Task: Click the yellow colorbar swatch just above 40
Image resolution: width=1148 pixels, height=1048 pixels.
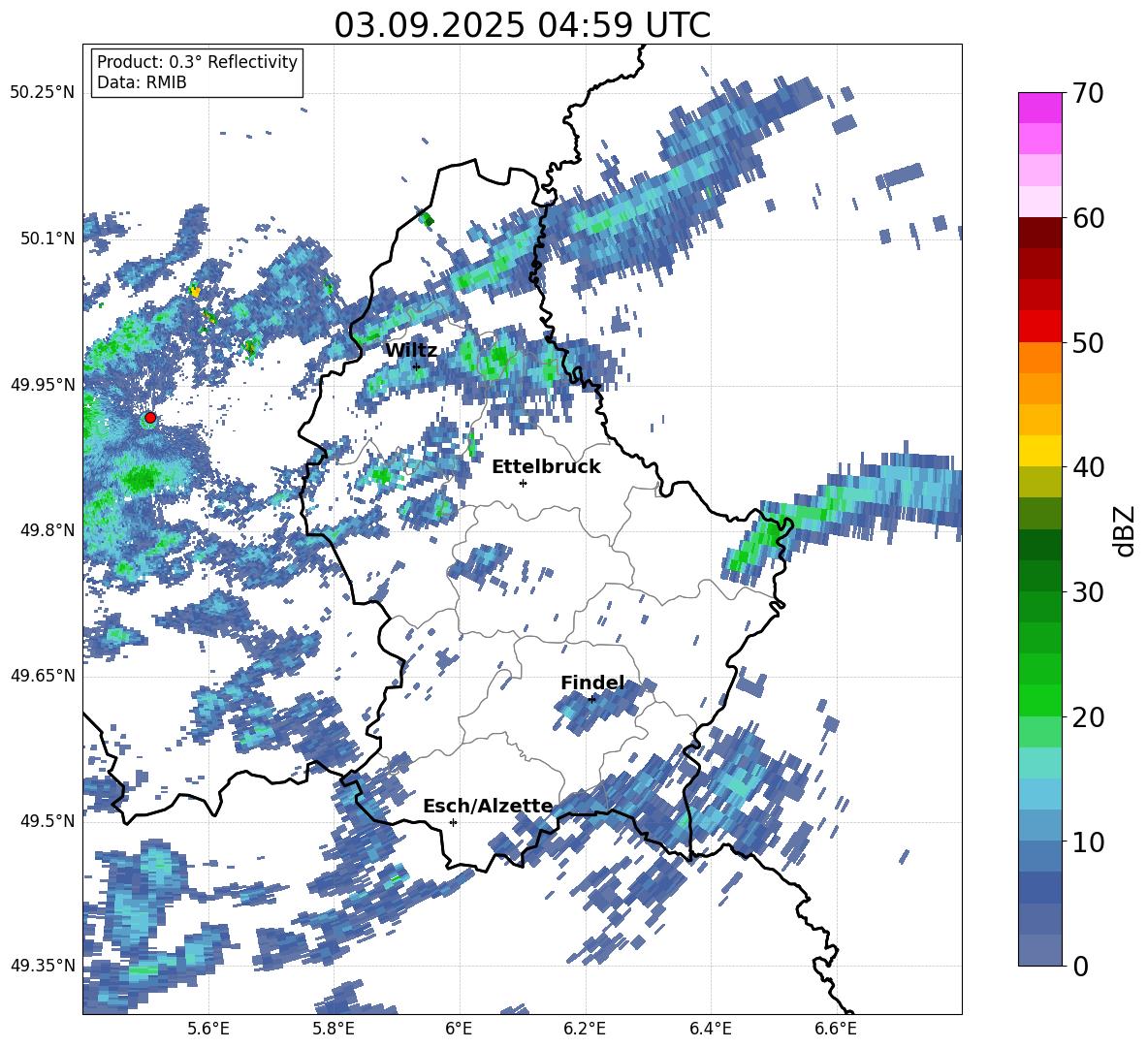Action: [1039, 451]
